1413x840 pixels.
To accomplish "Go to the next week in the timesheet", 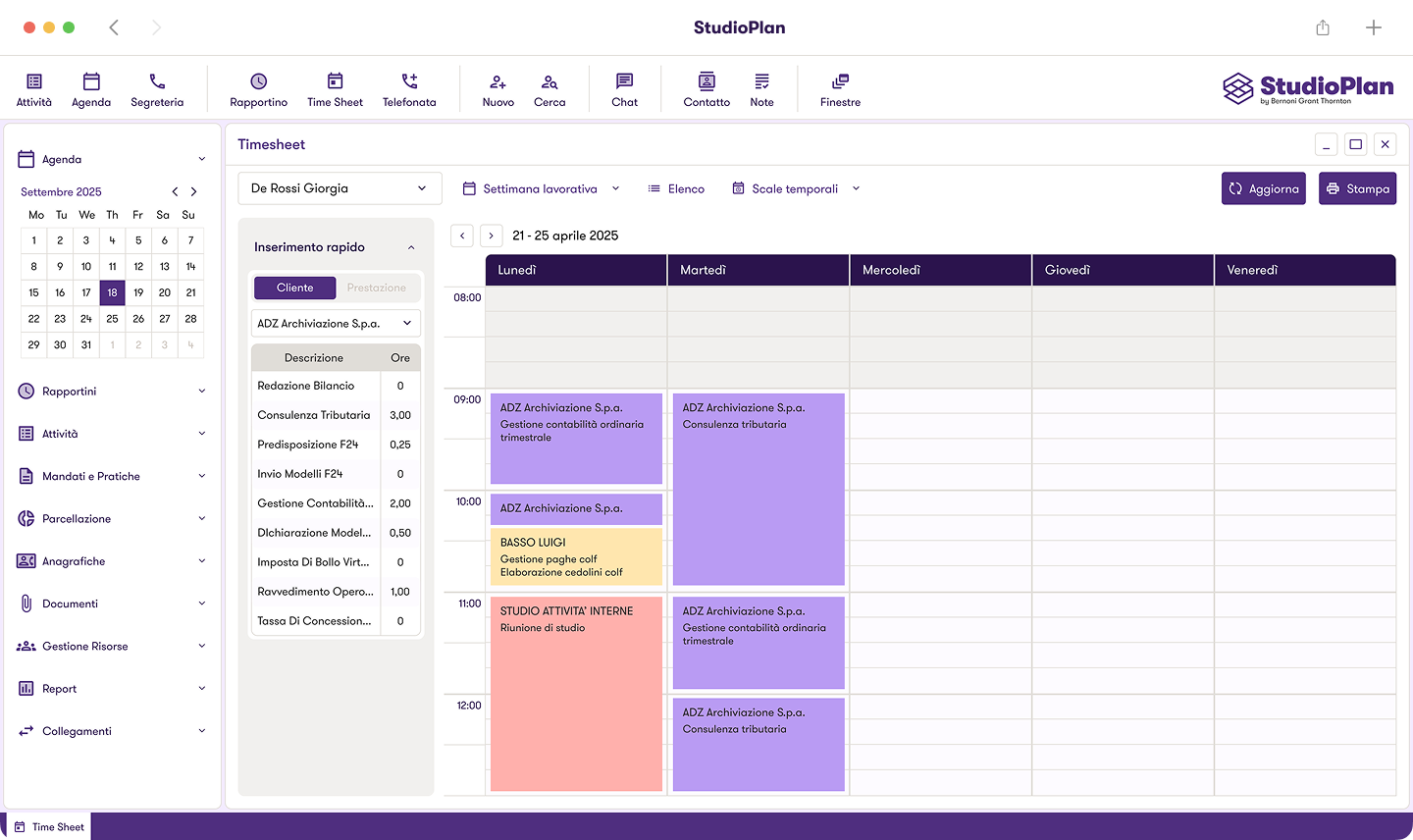I will (x=492, y=236).
